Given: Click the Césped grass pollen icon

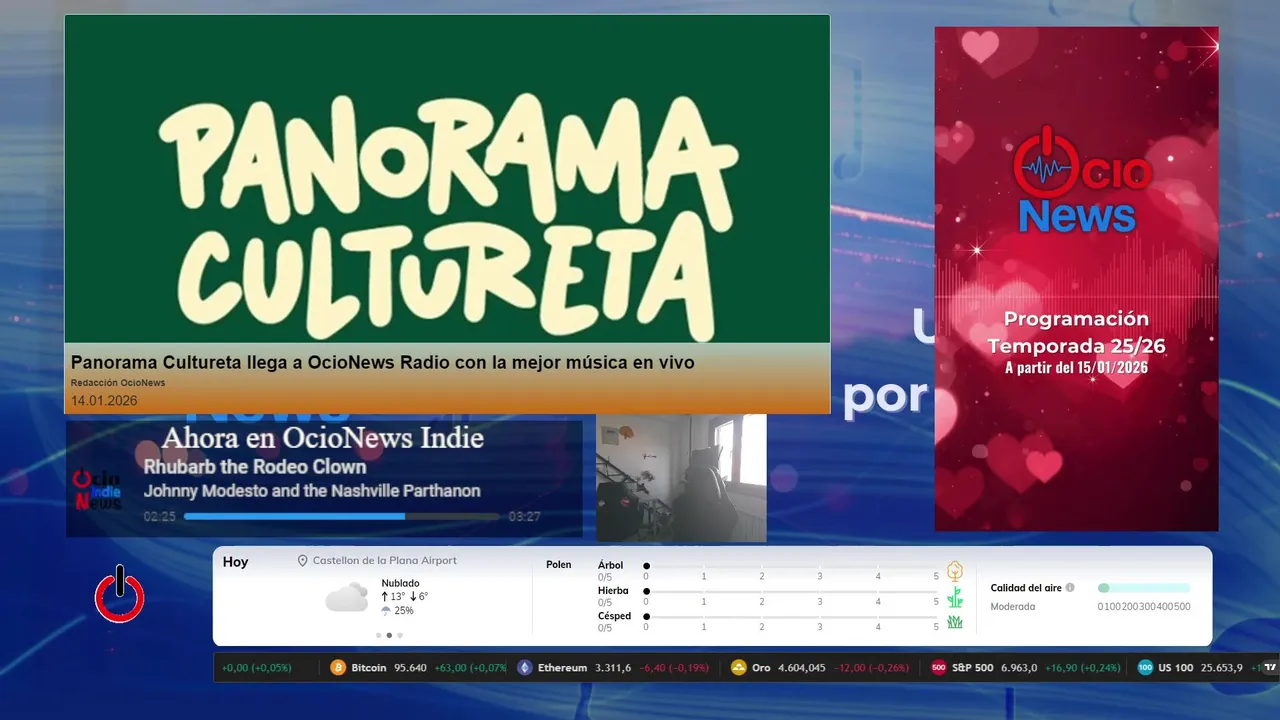Looking at the screenshot, I should (955, 622).
